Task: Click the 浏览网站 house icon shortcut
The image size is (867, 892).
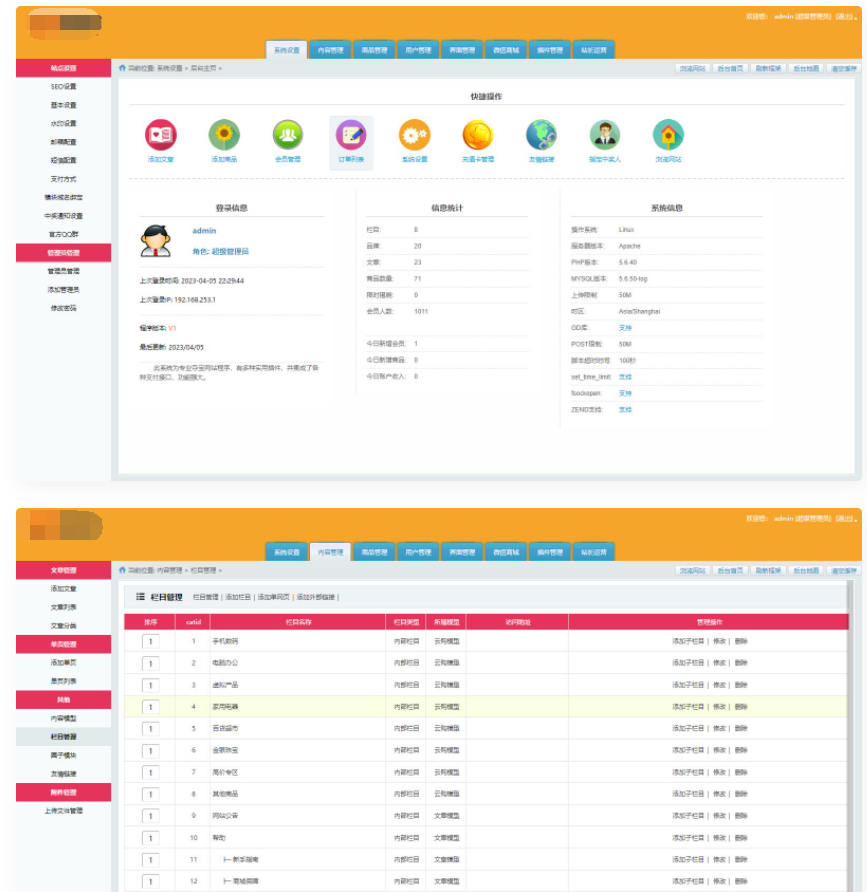Action: [x=668, y=135]
